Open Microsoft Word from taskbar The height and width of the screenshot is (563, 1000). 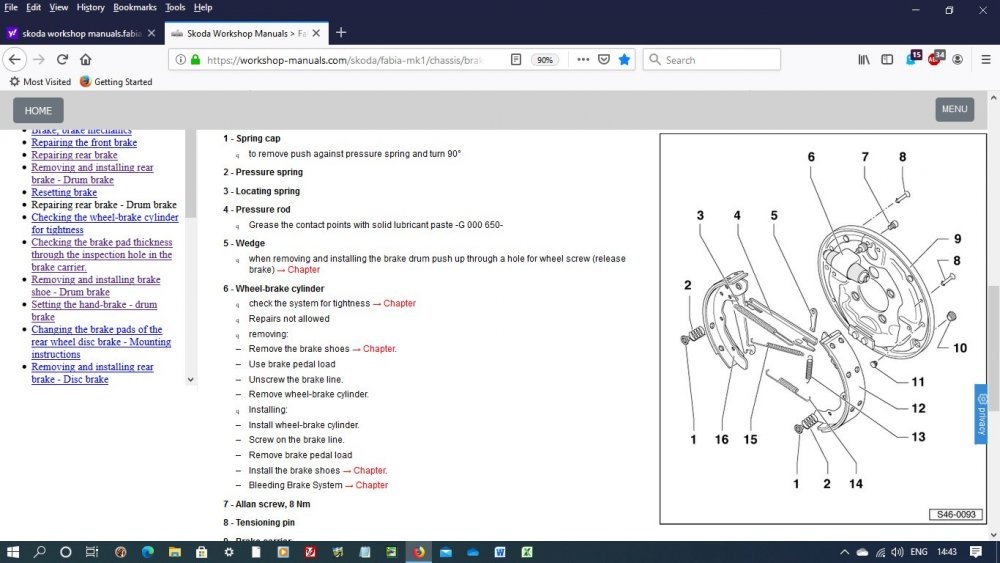point(499,552)
